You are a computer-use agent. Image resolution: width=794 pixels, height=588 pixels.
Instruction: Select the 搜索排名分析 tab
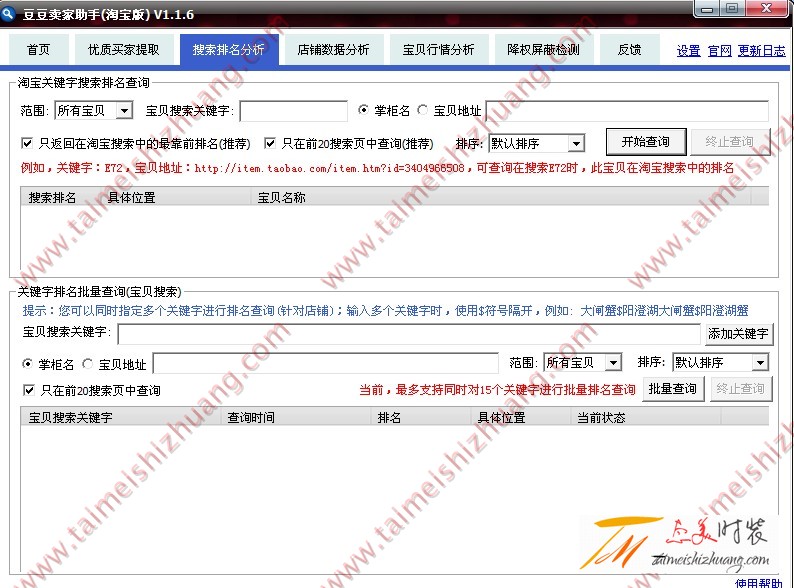click(229, 50)
